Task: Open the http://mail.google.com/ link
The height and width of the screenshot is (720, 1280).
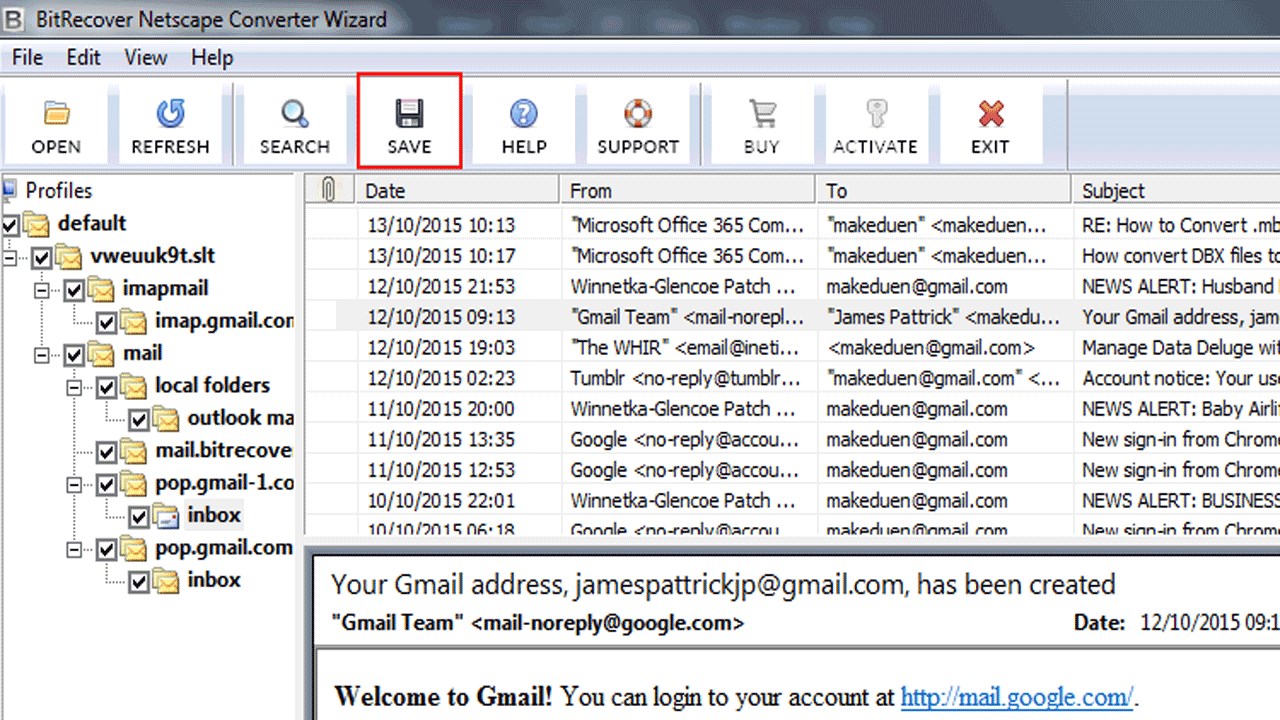Action: (x=1017, y=696)
